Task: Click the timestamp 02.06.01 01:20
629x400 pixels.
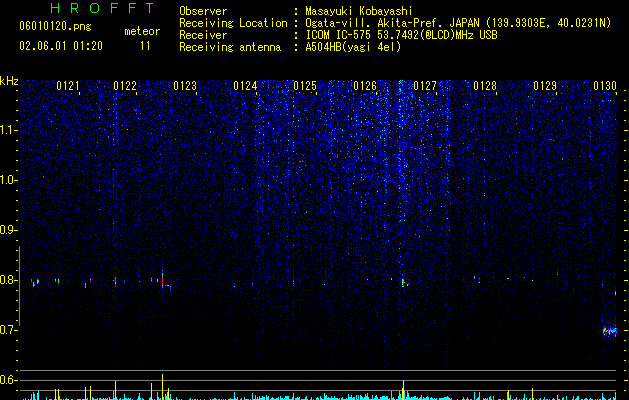Action: click(61, 46)
